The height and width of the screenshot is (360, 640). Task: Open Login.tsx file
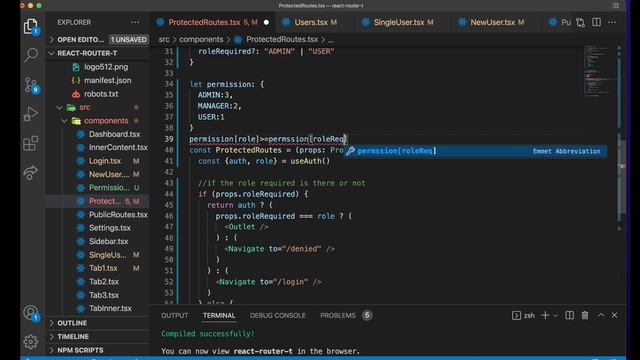tap(105, 161)
